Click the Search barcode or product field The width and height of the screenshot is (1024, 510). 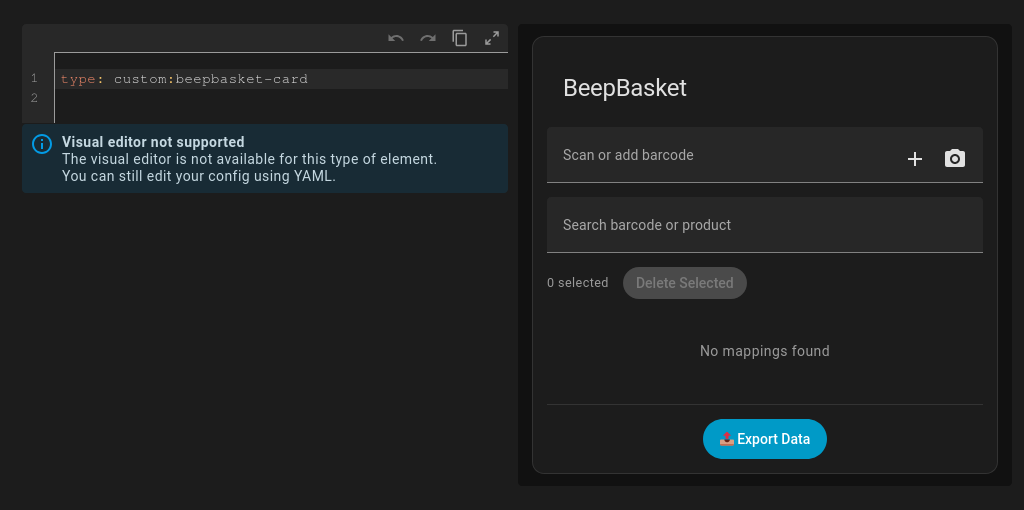[x=764, y=225]
